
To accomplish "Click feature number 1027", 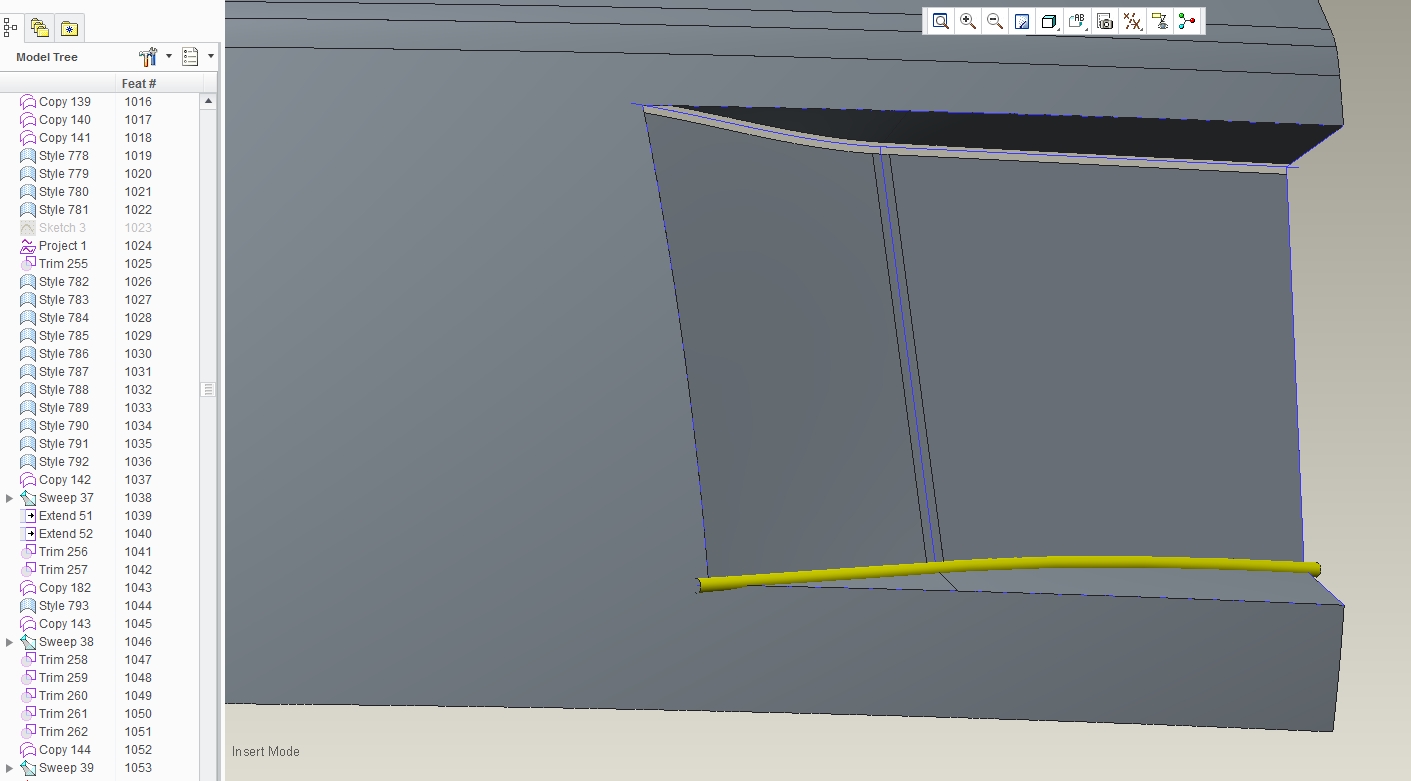I will [x=138, y=300].
